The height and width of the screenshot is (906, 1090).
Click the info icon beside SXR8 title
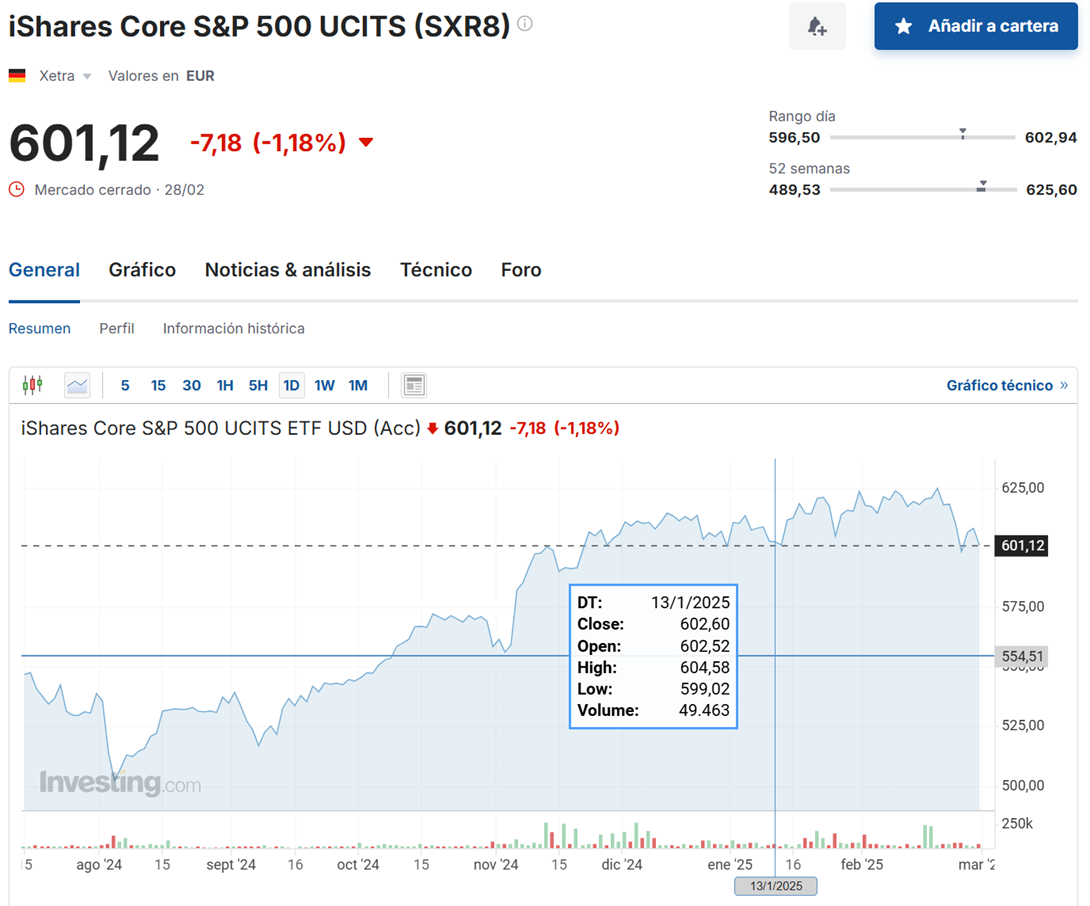point(526,24)
